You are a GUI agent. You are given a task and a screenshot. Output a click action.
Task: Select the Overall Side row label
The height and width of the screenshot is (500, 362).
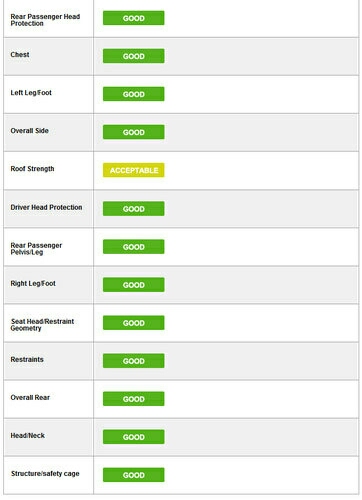(29, 131)
